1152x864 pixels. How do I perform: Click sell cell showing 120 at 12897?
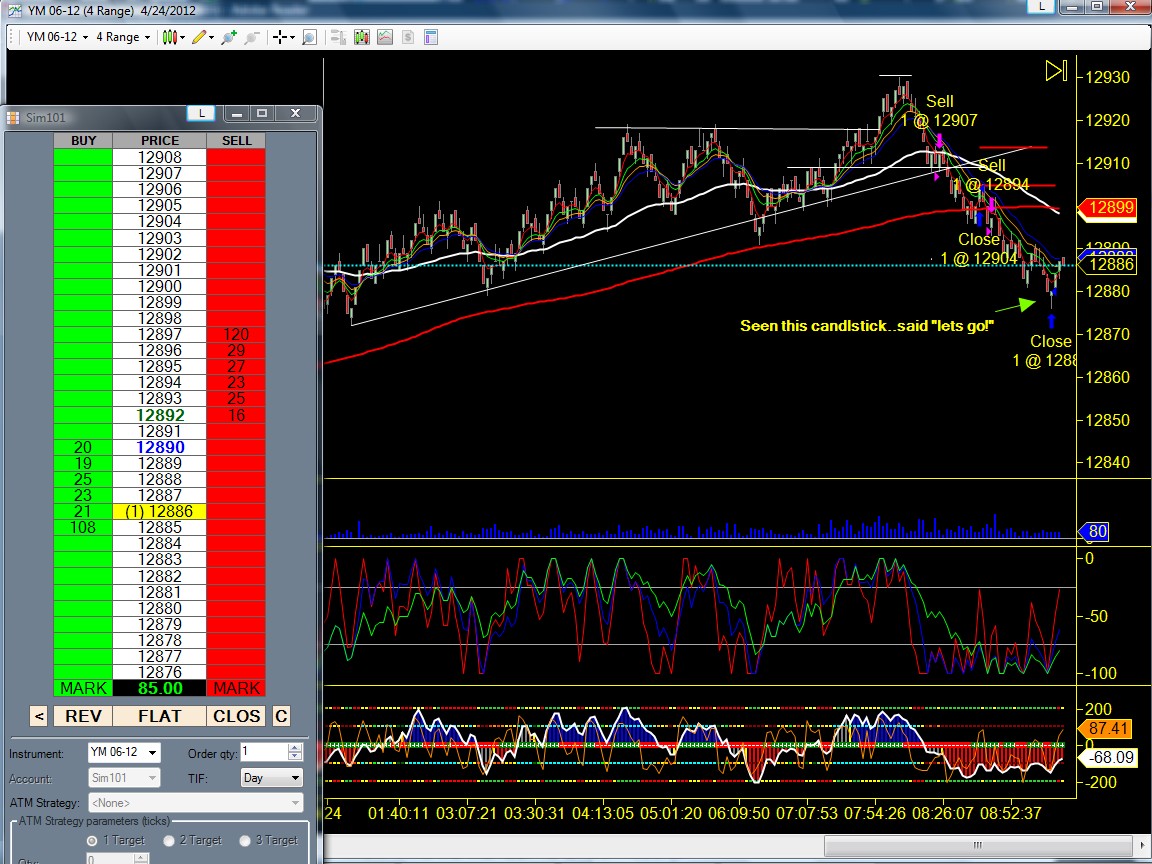click(x=237, y=334)
